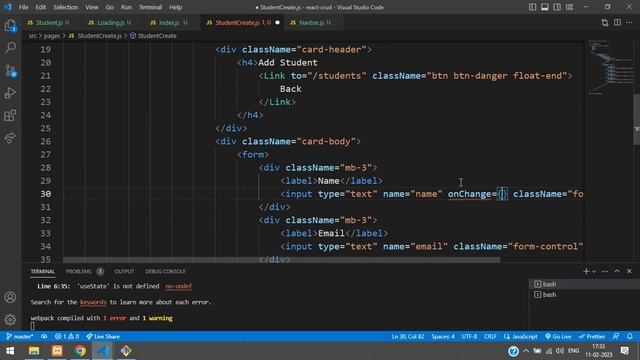Open the Explorer view in activity bar

10,26
